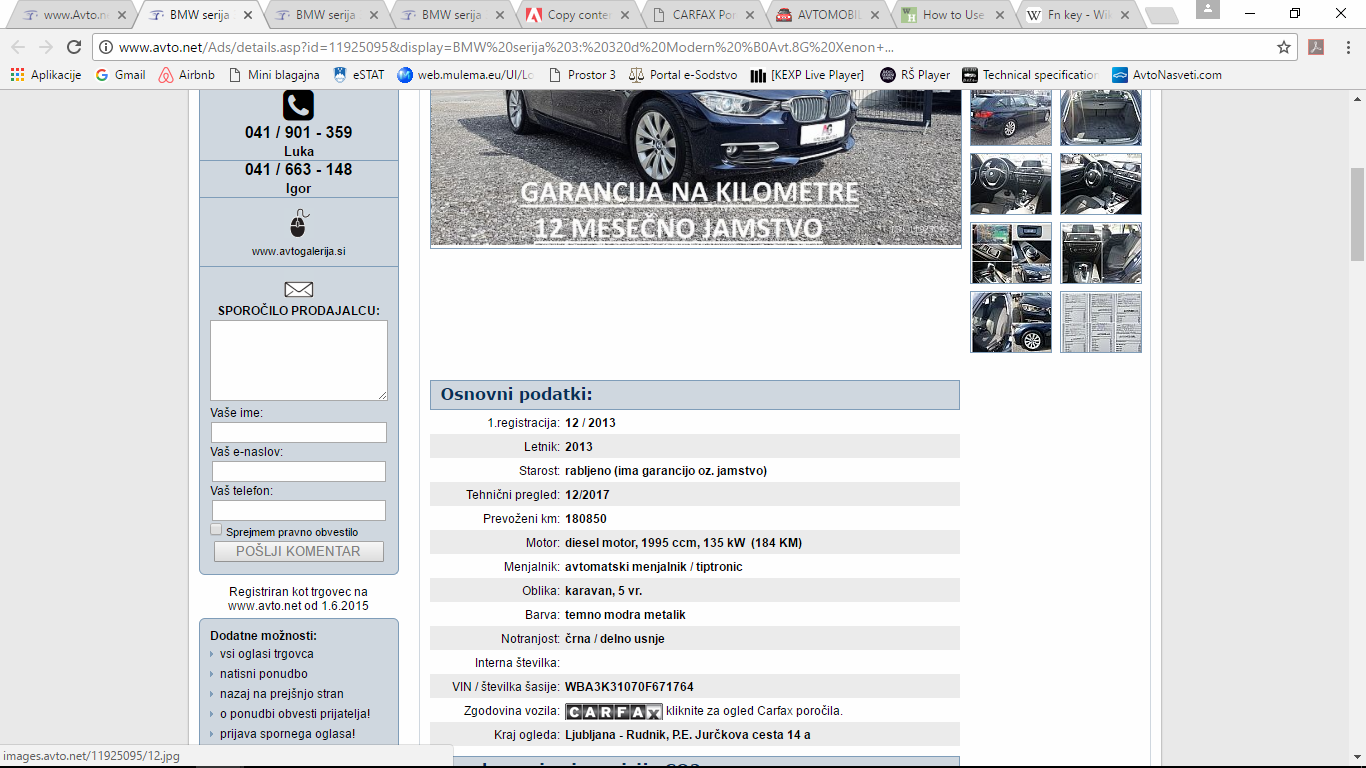Switch to the Copy content tab
The image size is (1366, 768).
[x=578, y=15]
